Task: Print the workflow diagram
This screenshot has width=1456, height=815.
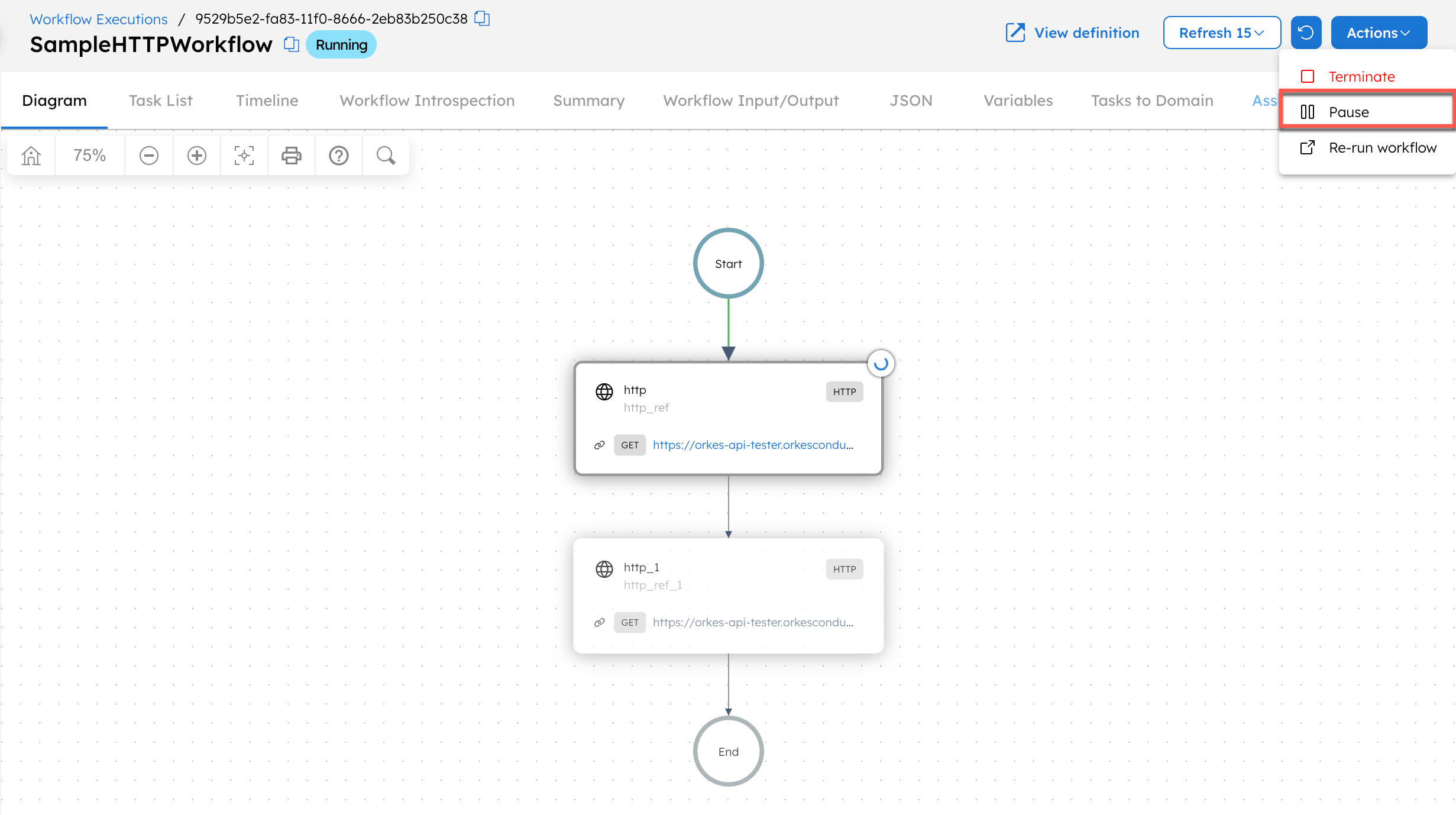Action: [x=291, y=155]
